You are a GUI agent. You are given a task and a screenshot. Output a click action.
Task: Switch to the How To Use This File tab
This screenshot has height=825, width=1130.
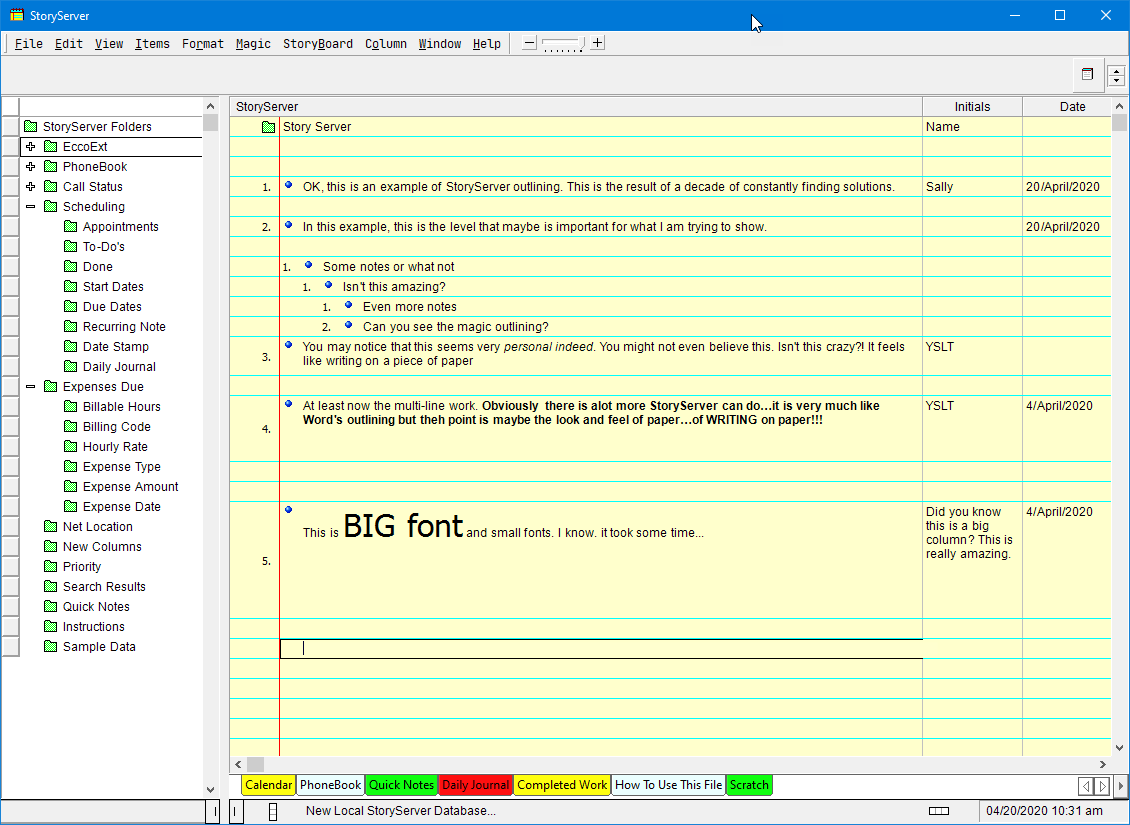(669, 785)
